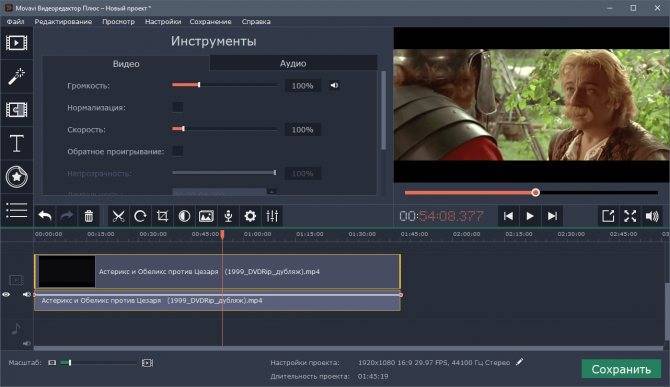Click the green Сохранить button
This screenshot has width=670, height=387.
[x=621, y=369]
